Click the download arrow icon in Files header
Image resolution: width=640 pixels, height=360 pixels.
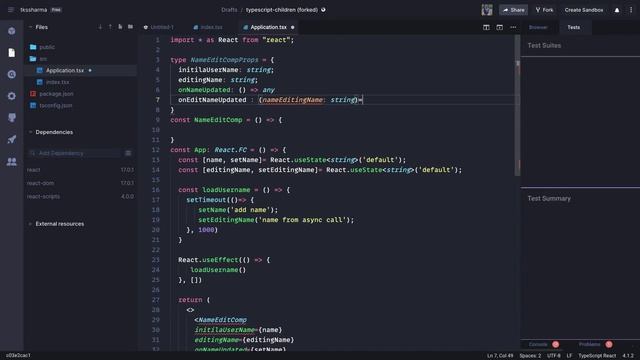(x=100, y=27)
